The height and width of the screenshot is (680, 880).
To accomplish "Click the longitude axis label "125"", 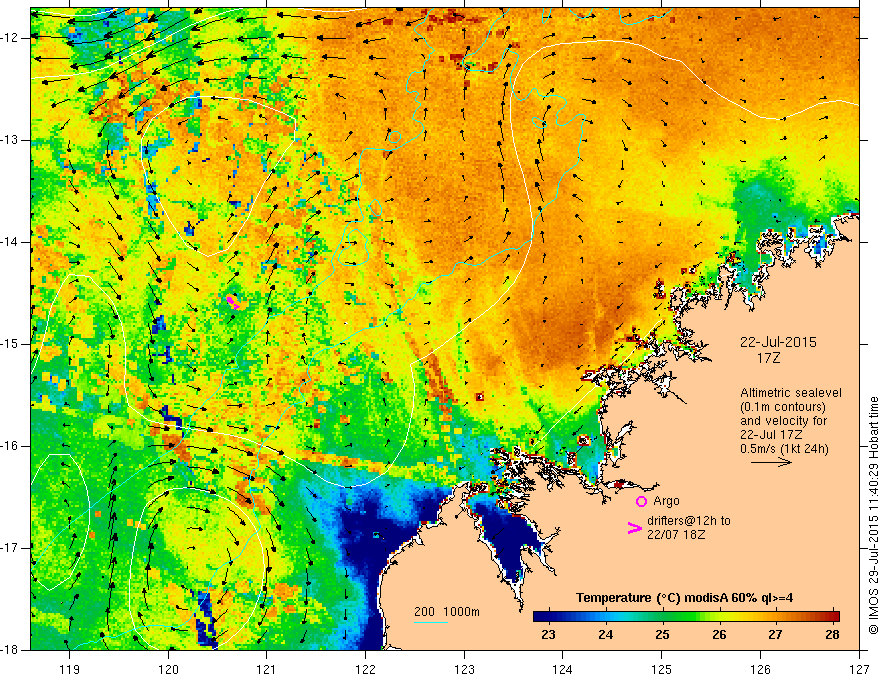I will point(662,669).
